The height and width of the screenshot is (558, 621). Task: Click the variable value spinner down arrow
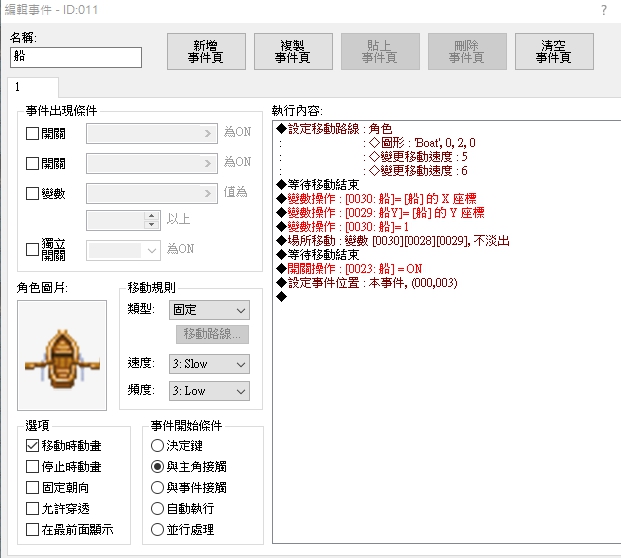pyautogui.click(x=152, y=225)
